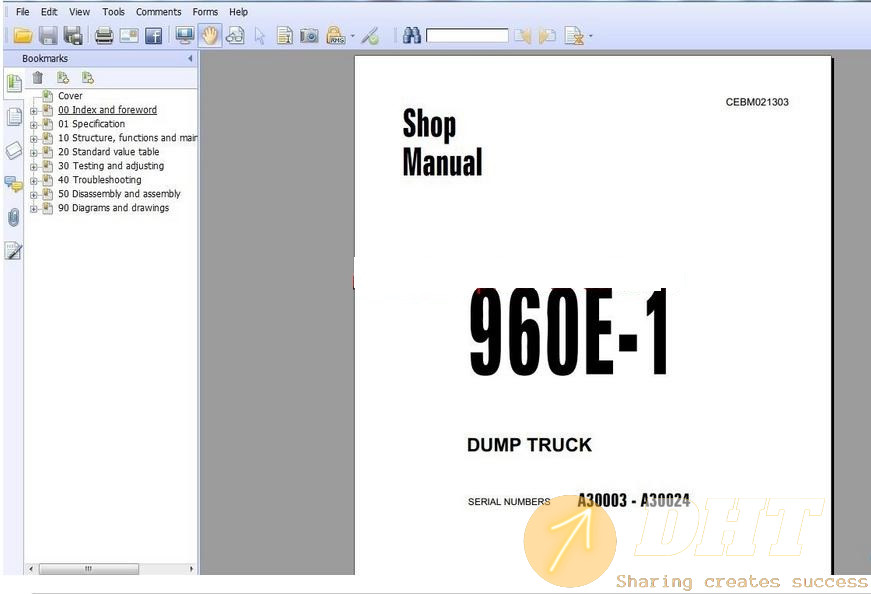Viewport: 871px width, 594px height.
Task: Go to the Cover bookmark
Action: [x=70, y=96]
